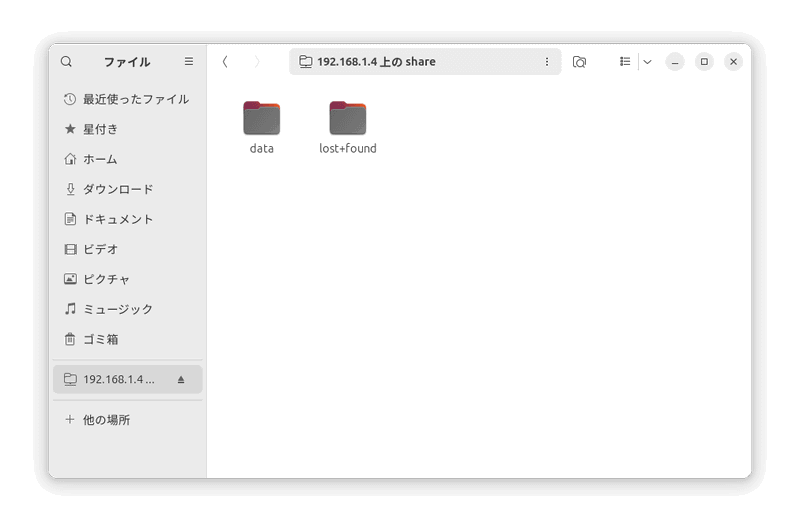The image size is (800, 531).
Task: Open ピクチャ folder in sidebar
Action: 128,279
